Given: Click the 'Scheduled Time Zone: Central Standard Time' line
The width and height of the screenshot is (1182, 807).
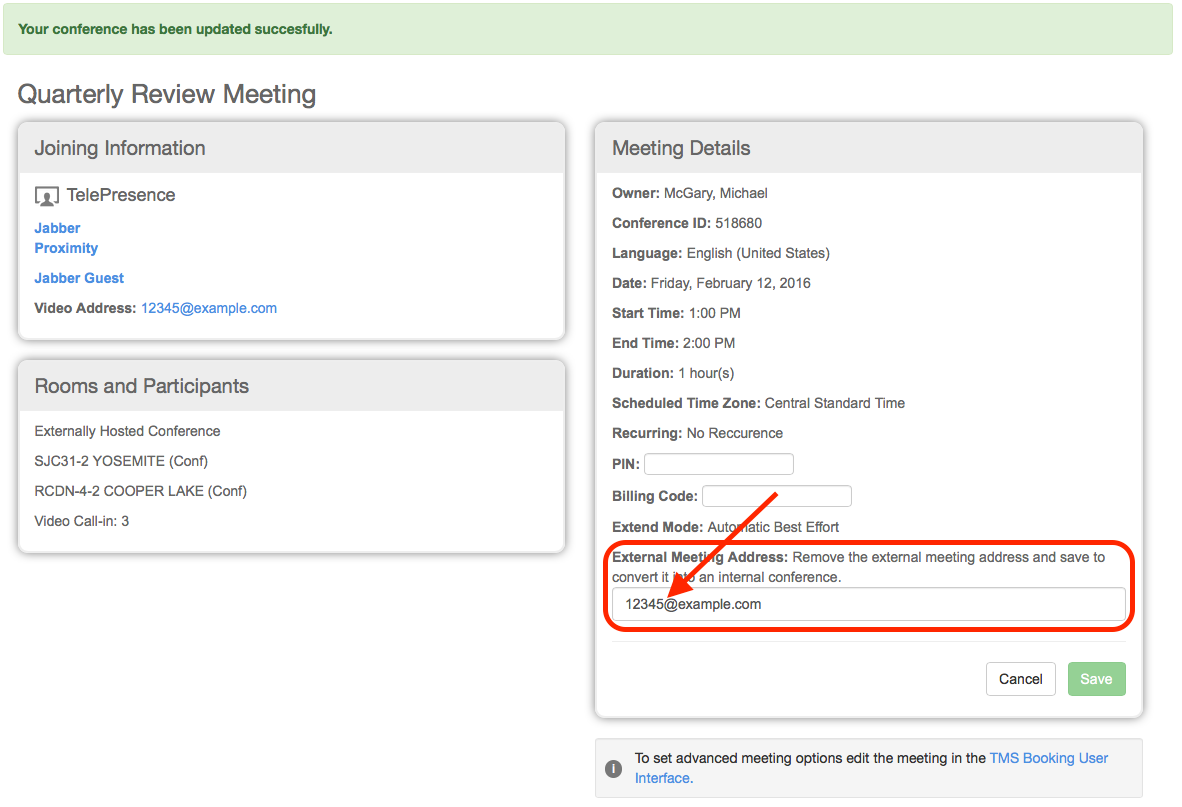Looking at the screenshot, I should click(758, 403).
